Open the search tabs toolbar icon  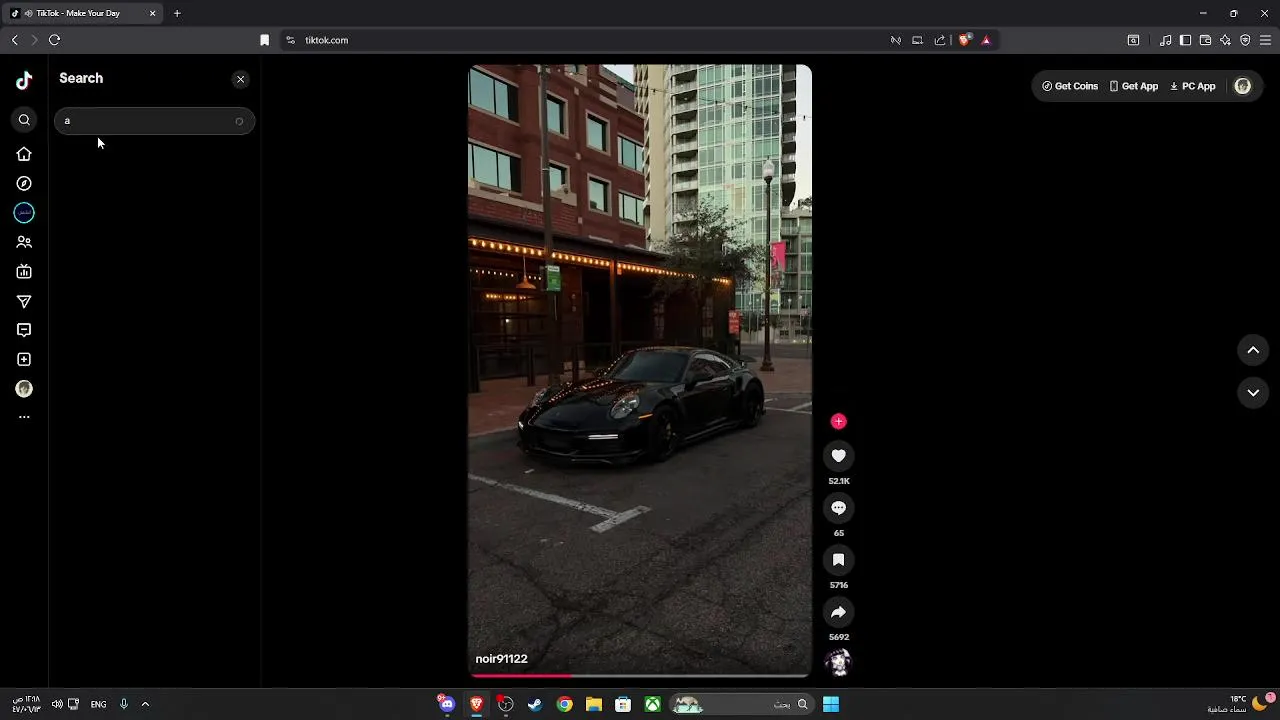[x=1133, y=40]
